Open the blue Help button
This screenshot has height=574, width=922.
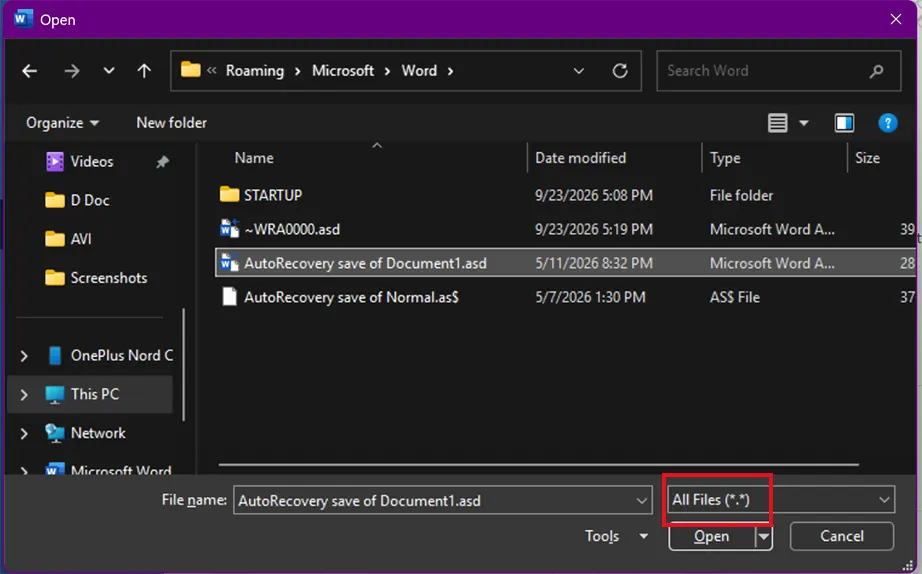point(887,123)
